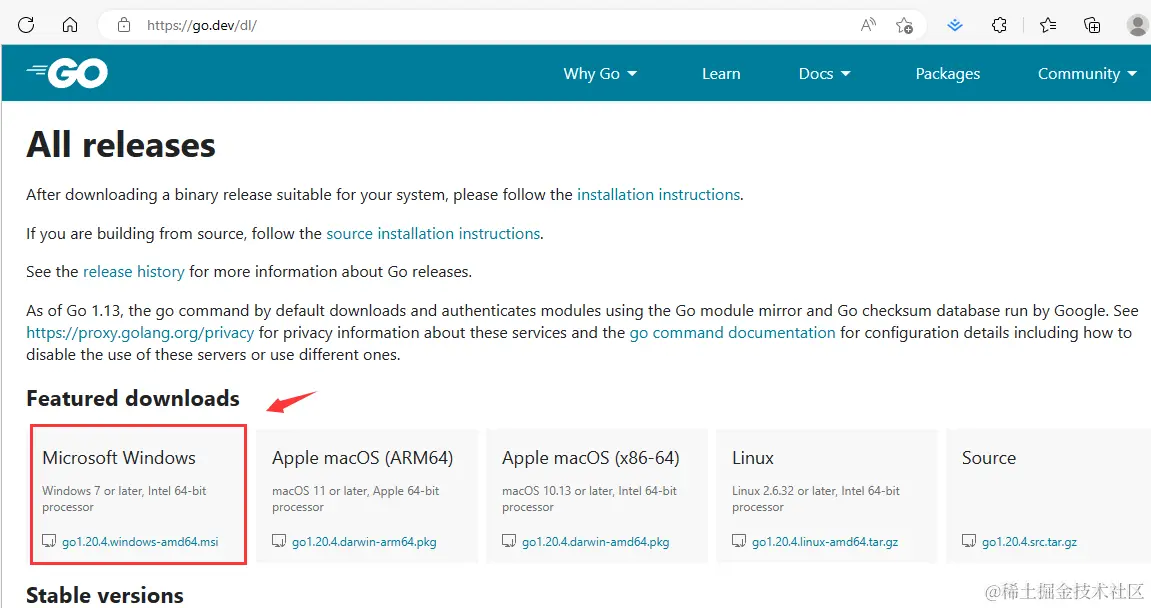1151x608 pixels.
Task: Click the Apple macOS (x86-64) card title
Action: click(591, 458)
